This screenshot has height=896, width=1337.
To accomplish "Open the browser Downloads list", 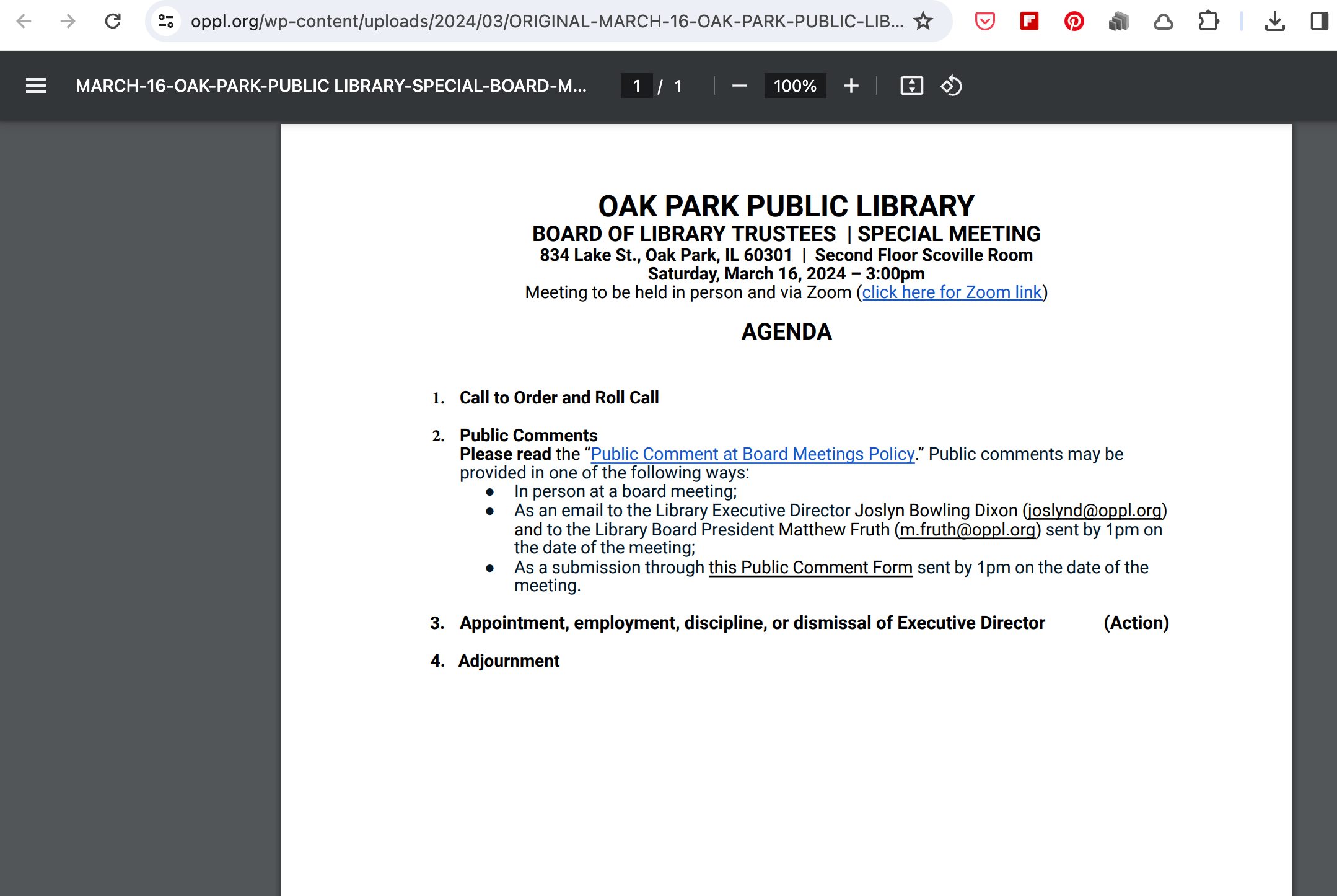I will [x=1274, y=20].
